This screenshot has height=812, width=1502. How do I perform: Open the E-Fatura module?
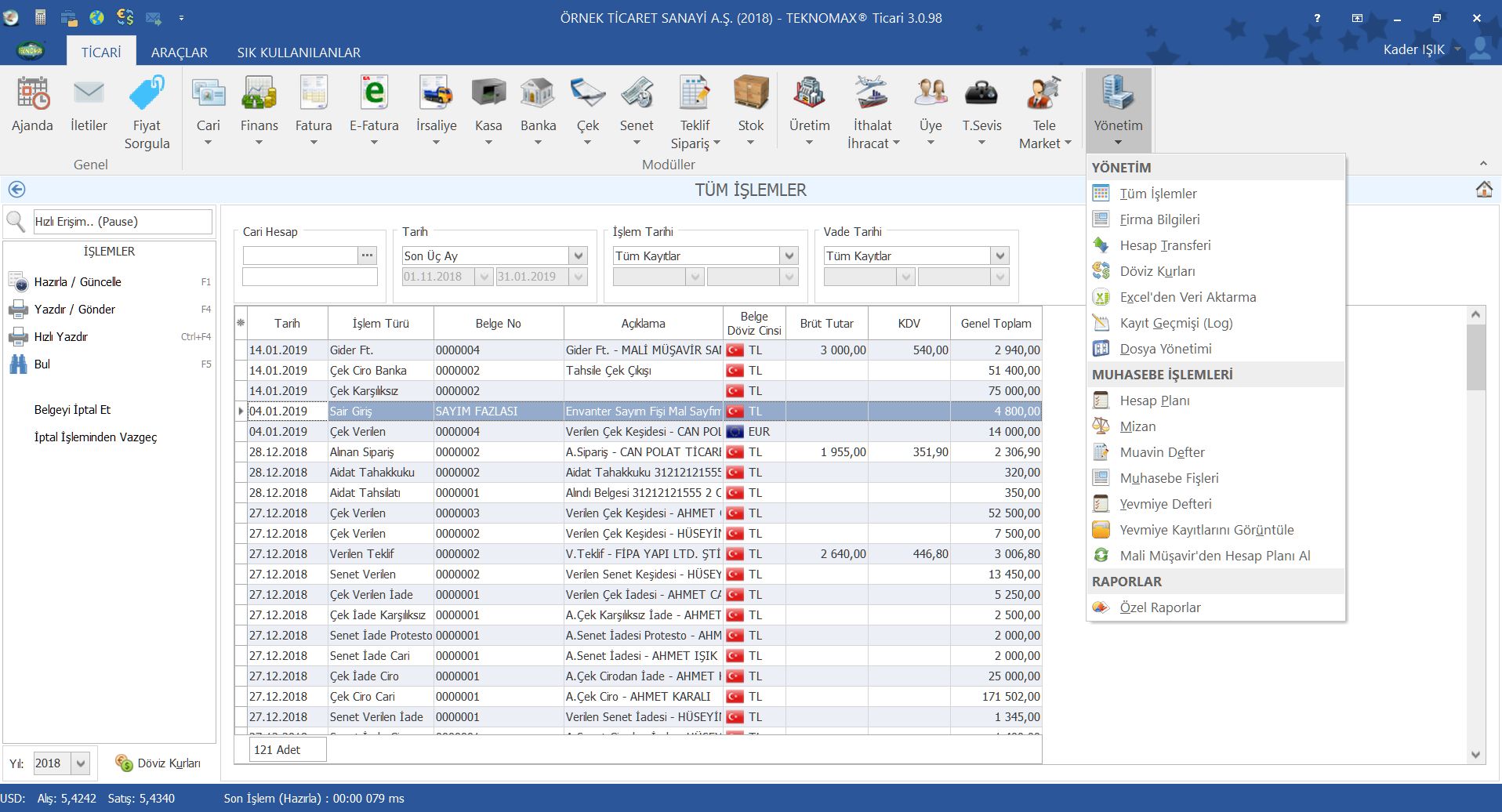click(x=374, y=106)
